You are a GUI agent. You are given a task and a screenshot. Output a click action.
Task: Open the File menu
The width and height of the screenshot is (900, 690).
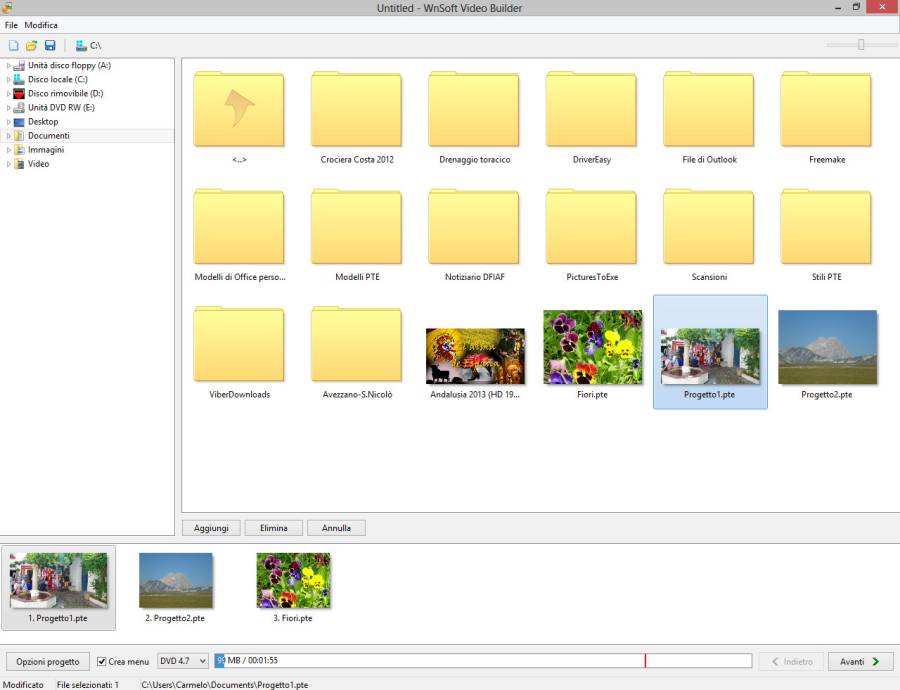coord(11,25)
